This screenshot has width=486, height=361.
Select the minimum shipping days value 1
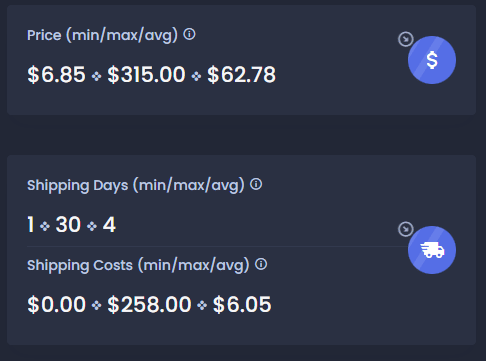[31, 224]
